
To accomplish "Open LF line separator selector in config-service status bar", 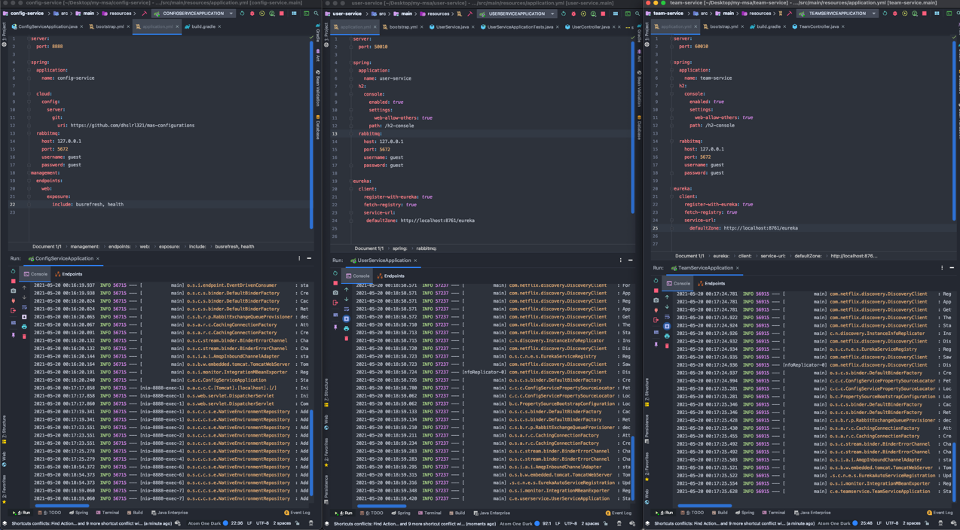I will click(x=249, y=523).
